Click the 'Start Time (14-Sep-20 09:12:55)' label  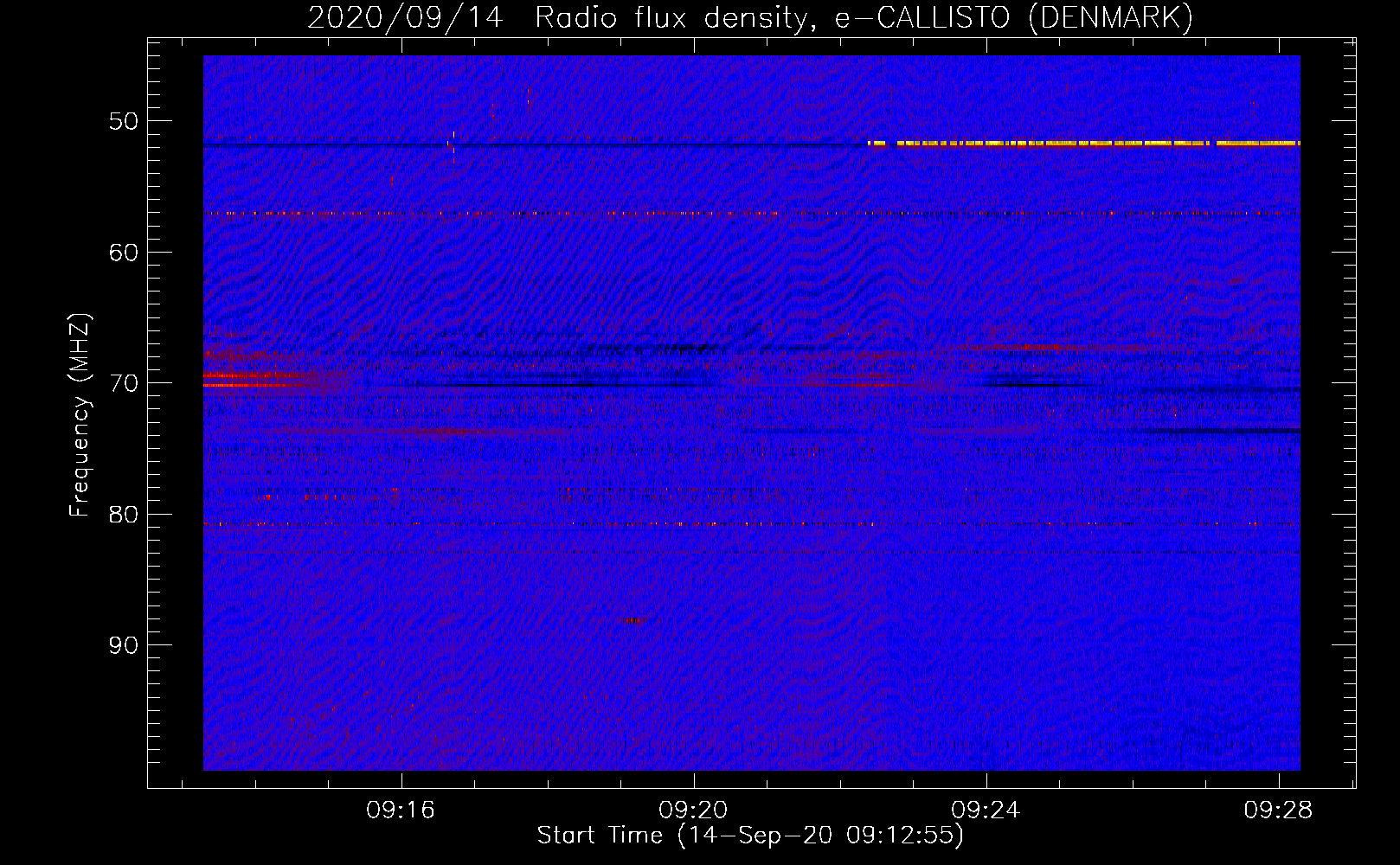pos(750,836)
